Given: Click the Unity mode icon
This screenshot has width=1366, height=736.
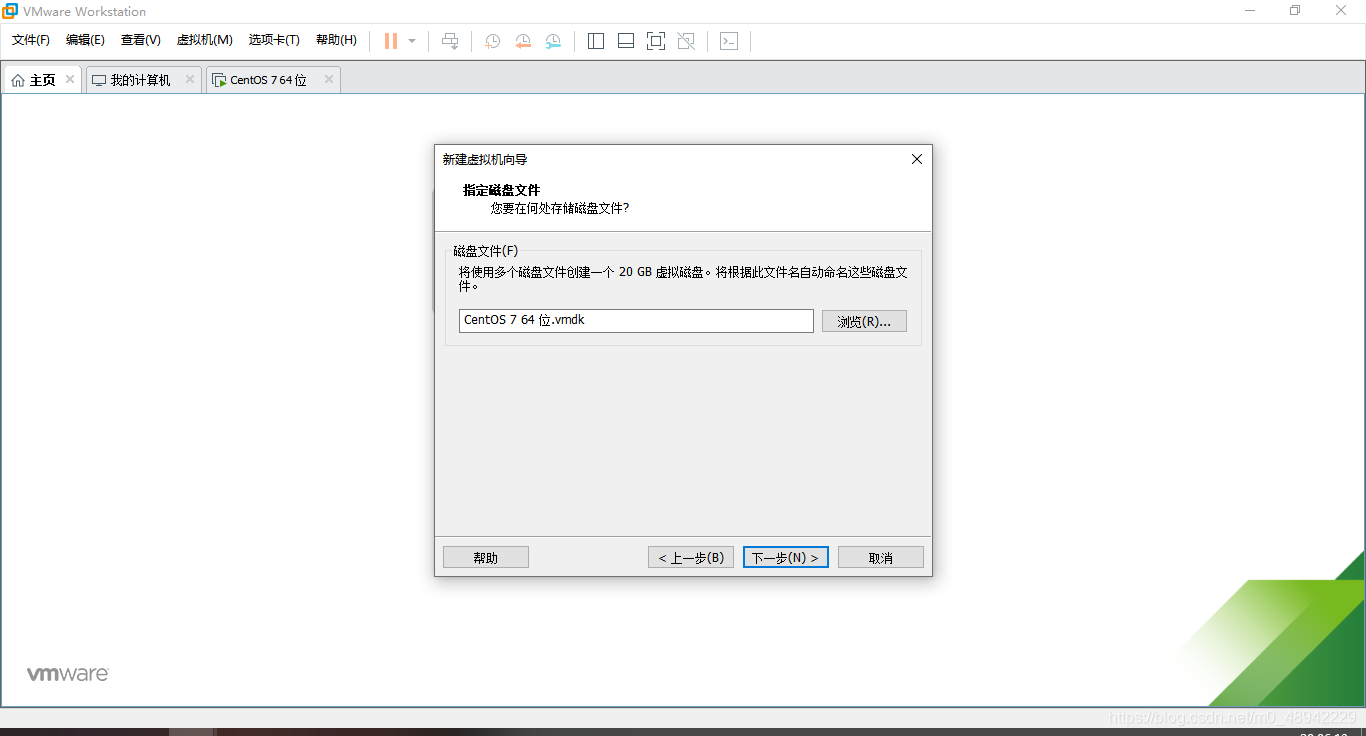Looking at the screenshot, I should pos(686,41).
